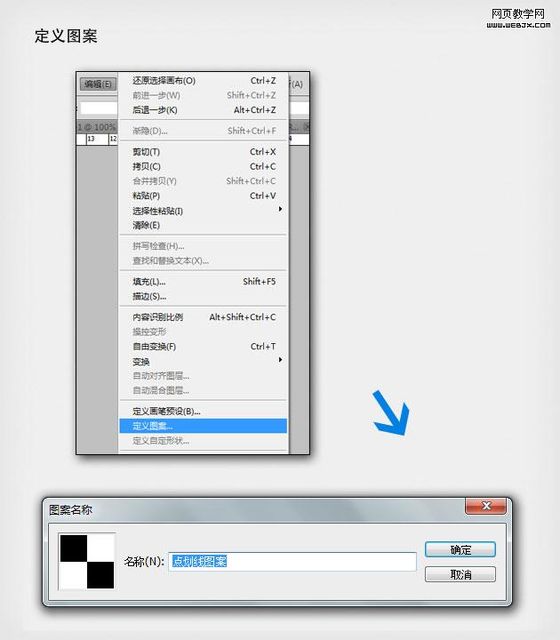
Task: Open the 描边(S)... dialog
Action: click(203, 296)
